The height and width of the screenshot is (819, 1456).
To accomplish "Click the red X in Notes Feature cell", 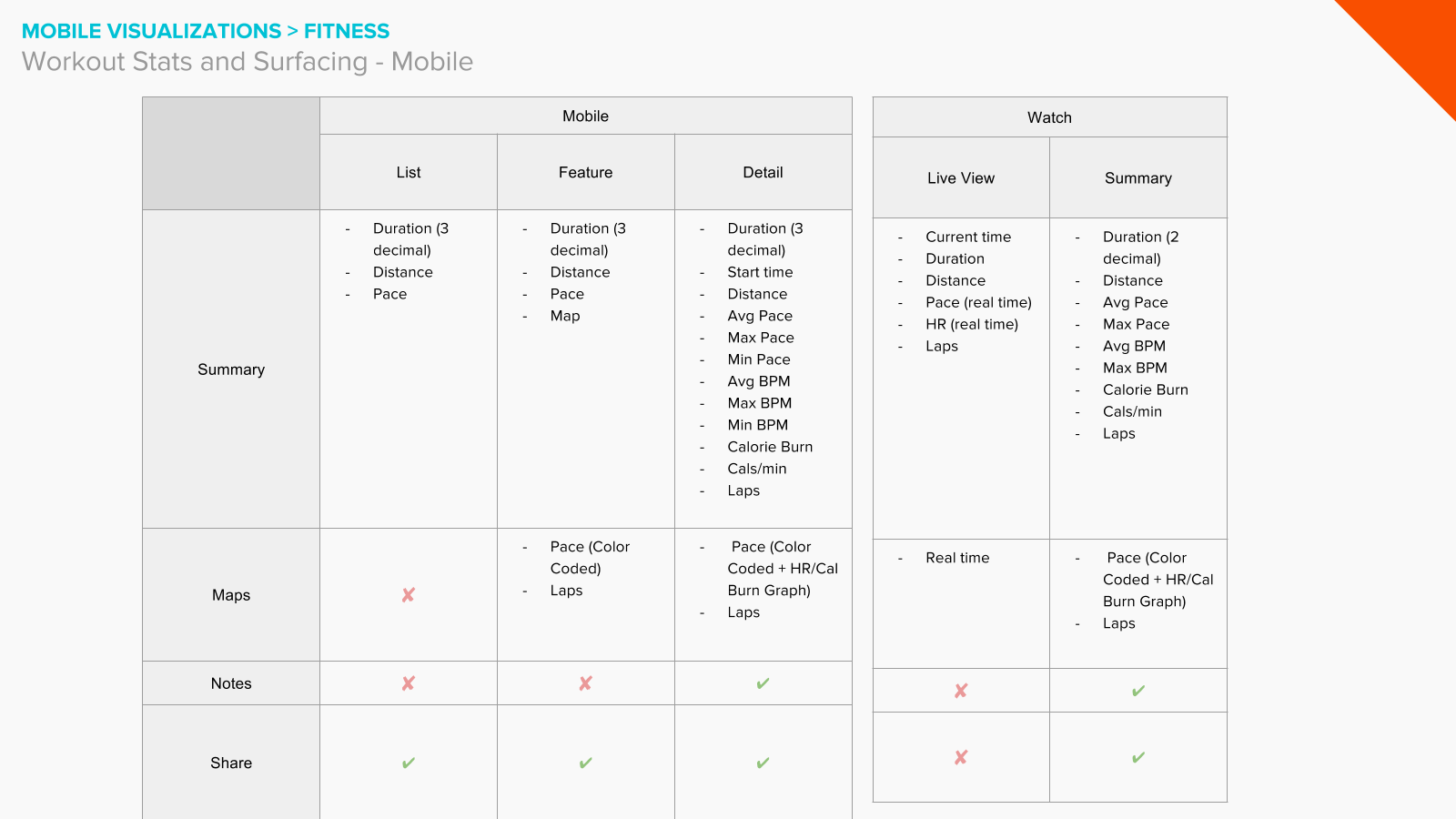I will 586,683.
